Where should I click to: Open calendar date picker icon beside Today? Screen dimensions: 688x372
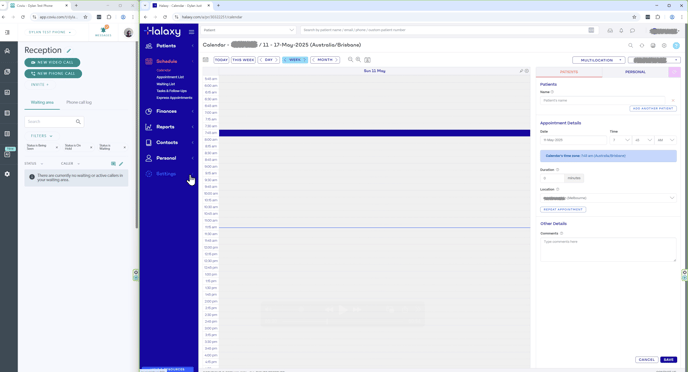coord(205,60)
